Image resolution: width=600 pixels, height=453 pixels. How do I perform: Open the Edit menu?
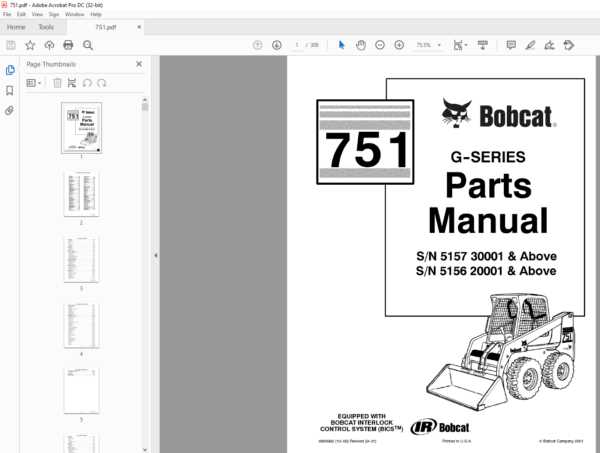point(21,14)
